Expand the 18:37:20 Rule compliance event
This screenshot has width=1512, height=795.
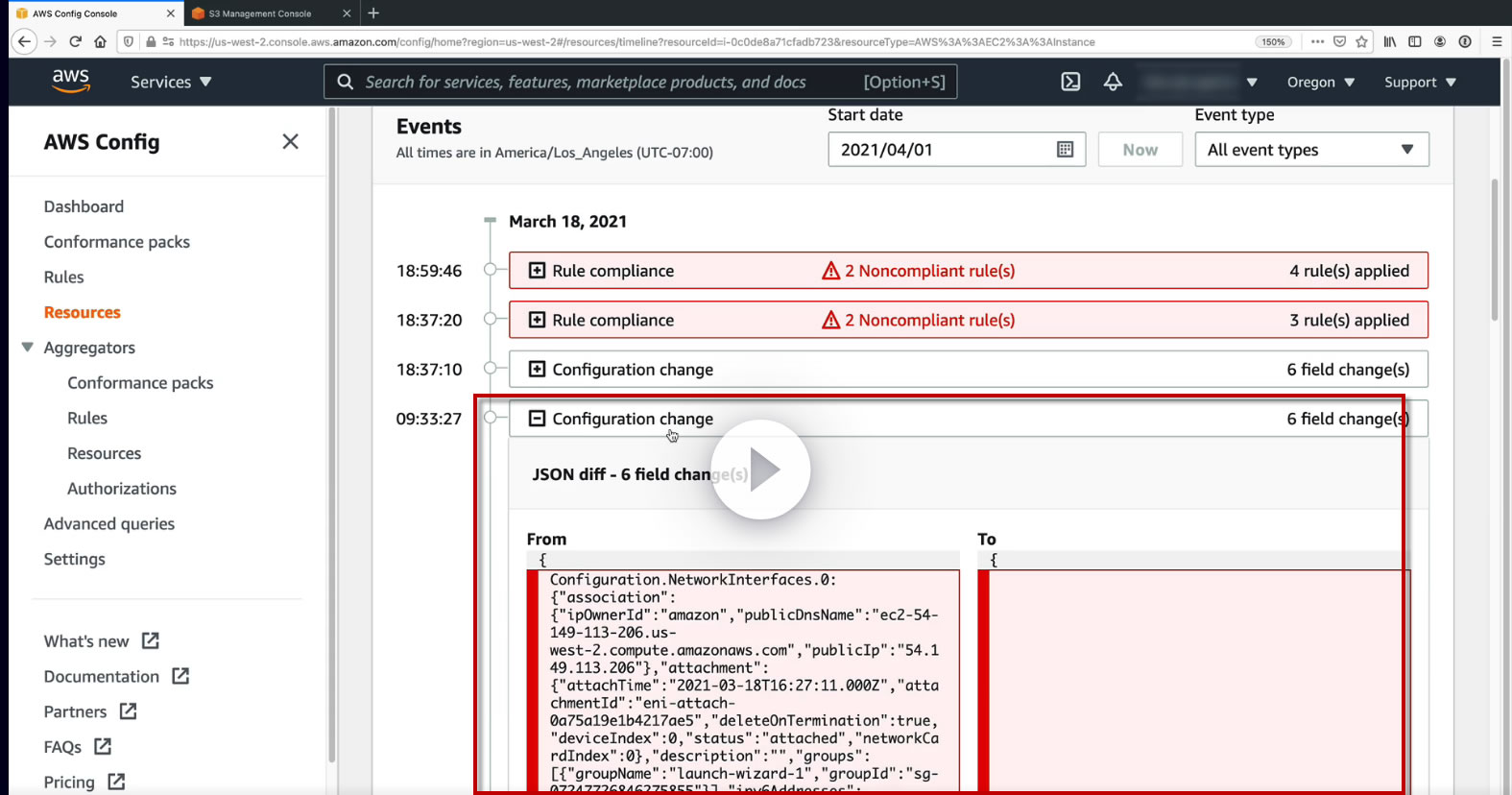(x=538, y=320)
